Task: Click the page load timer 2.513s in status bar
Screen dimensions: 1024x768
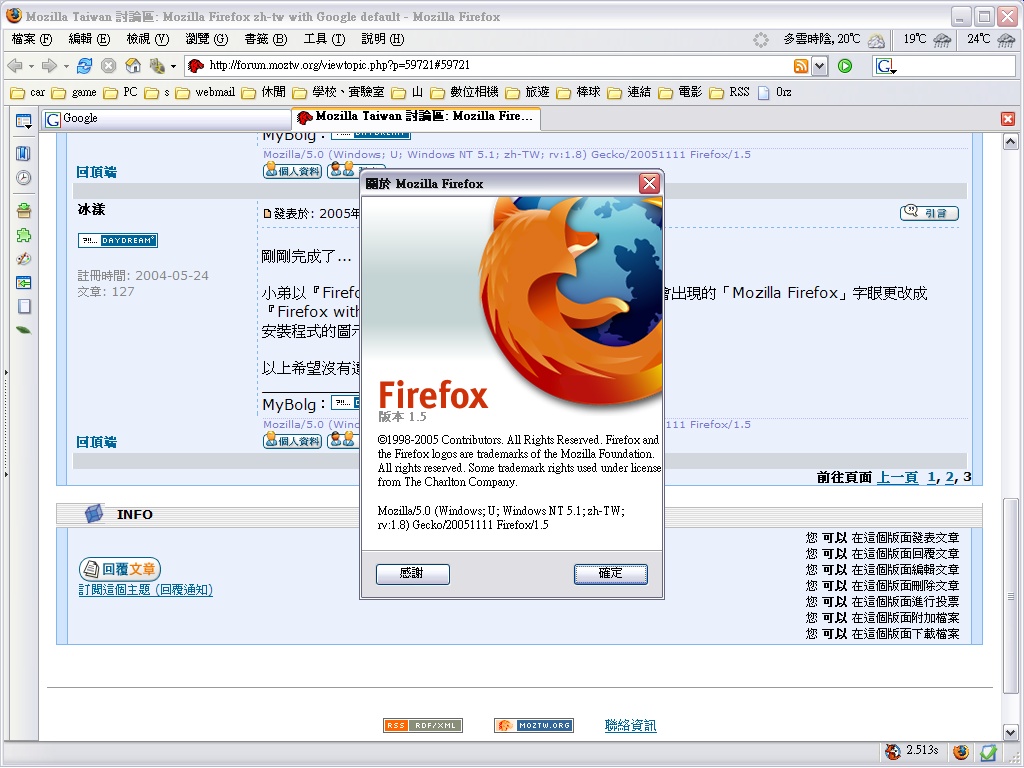Action: tap(922, 750)
